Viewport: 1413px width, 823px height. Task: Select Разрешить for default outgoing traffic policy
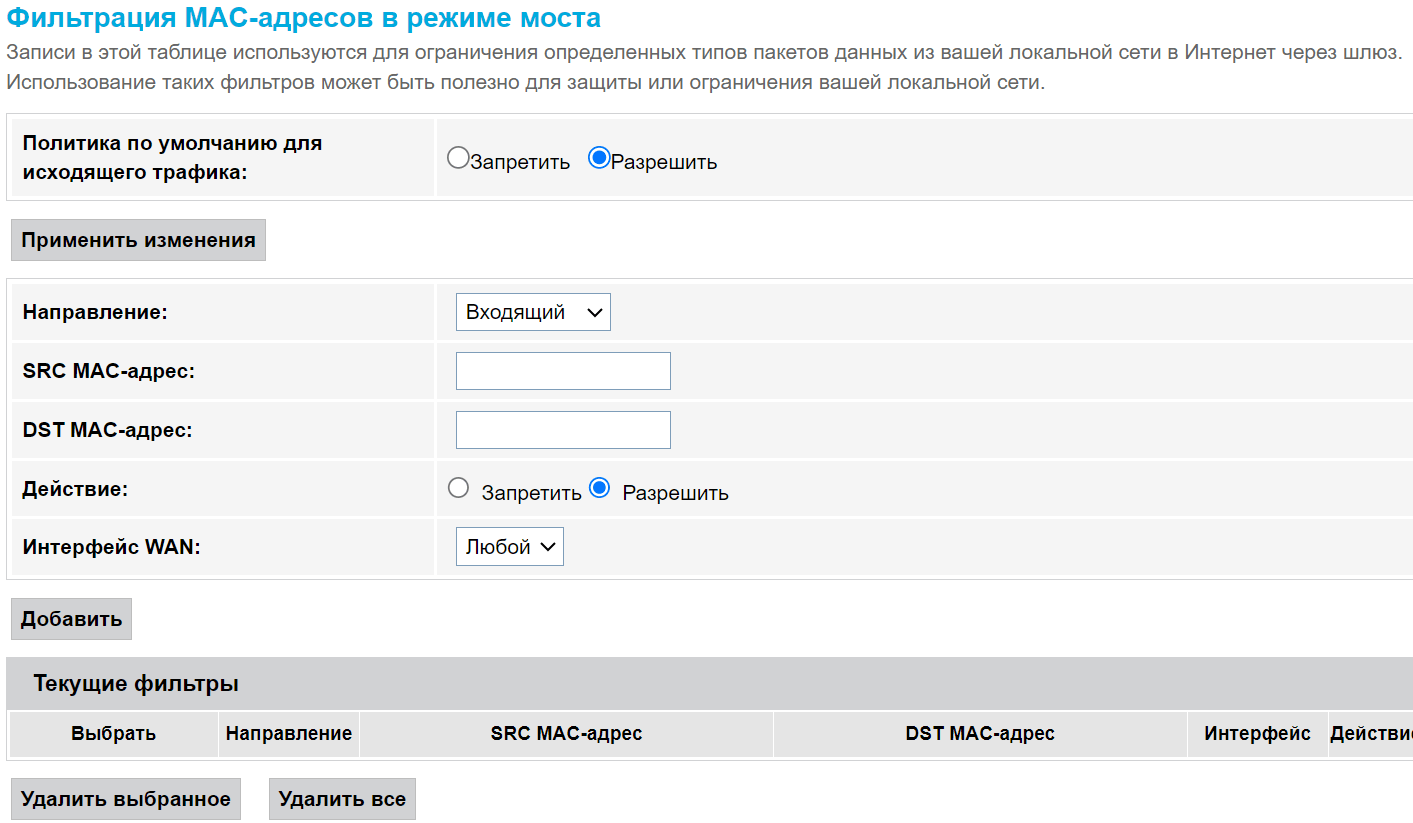coord(599,158)
